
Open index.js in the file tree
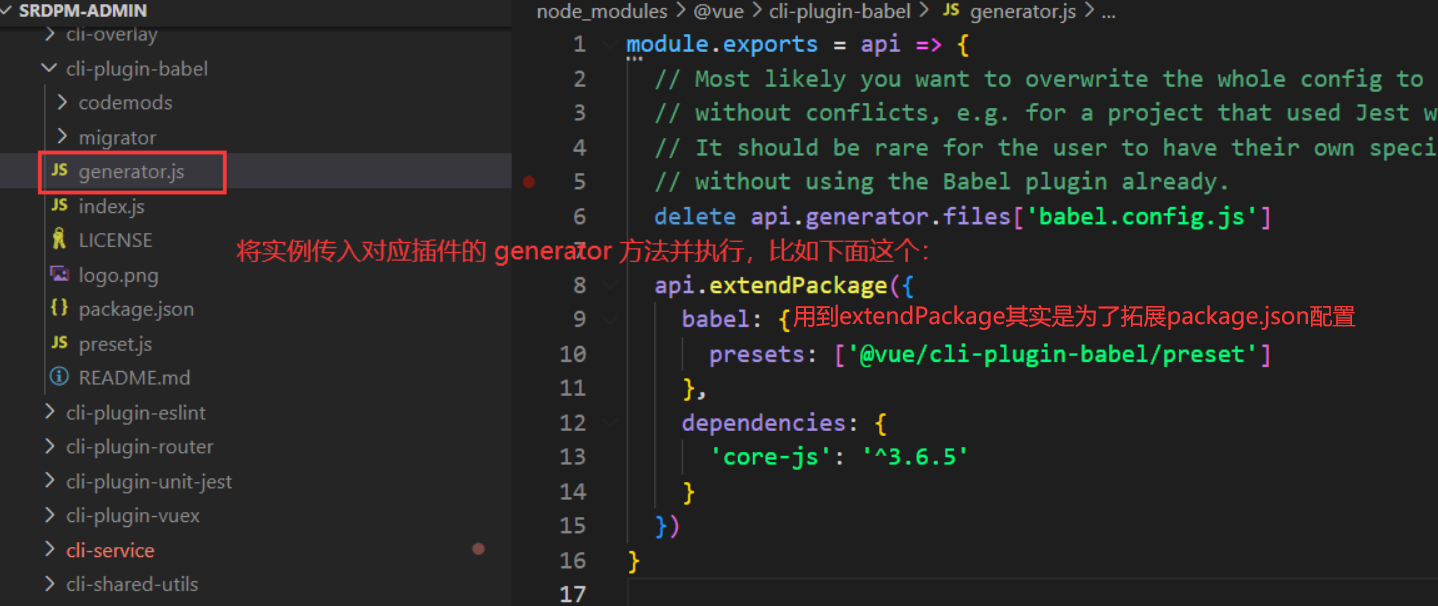pos(111,206)
